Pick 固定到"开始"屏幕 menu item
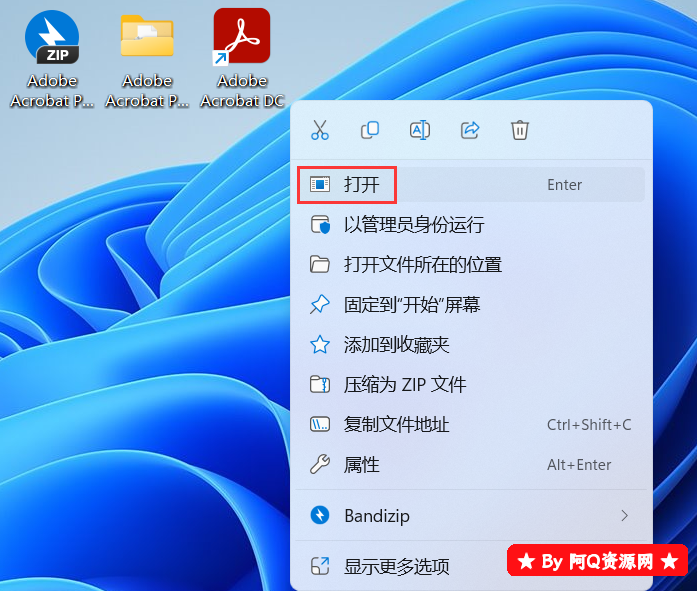The image size is (697, 591). click(471, 305)
